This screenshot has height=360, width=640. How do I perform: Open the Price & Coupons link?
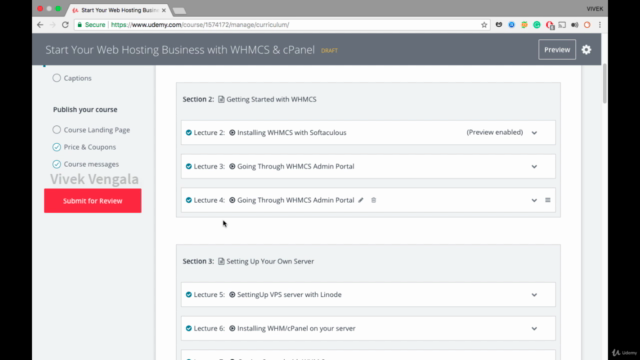pos(90,147)
